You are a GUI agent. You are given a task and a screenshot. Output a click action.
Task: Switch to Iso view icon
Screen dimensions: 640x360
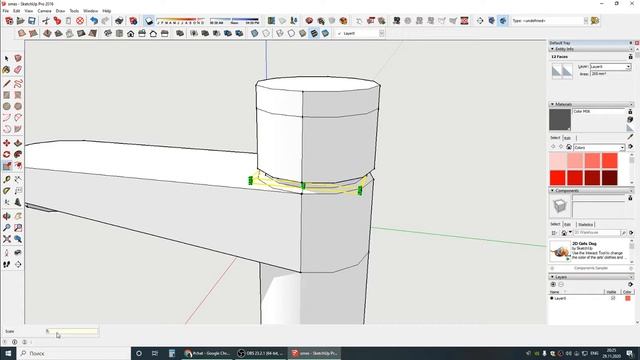pos(108,33)
